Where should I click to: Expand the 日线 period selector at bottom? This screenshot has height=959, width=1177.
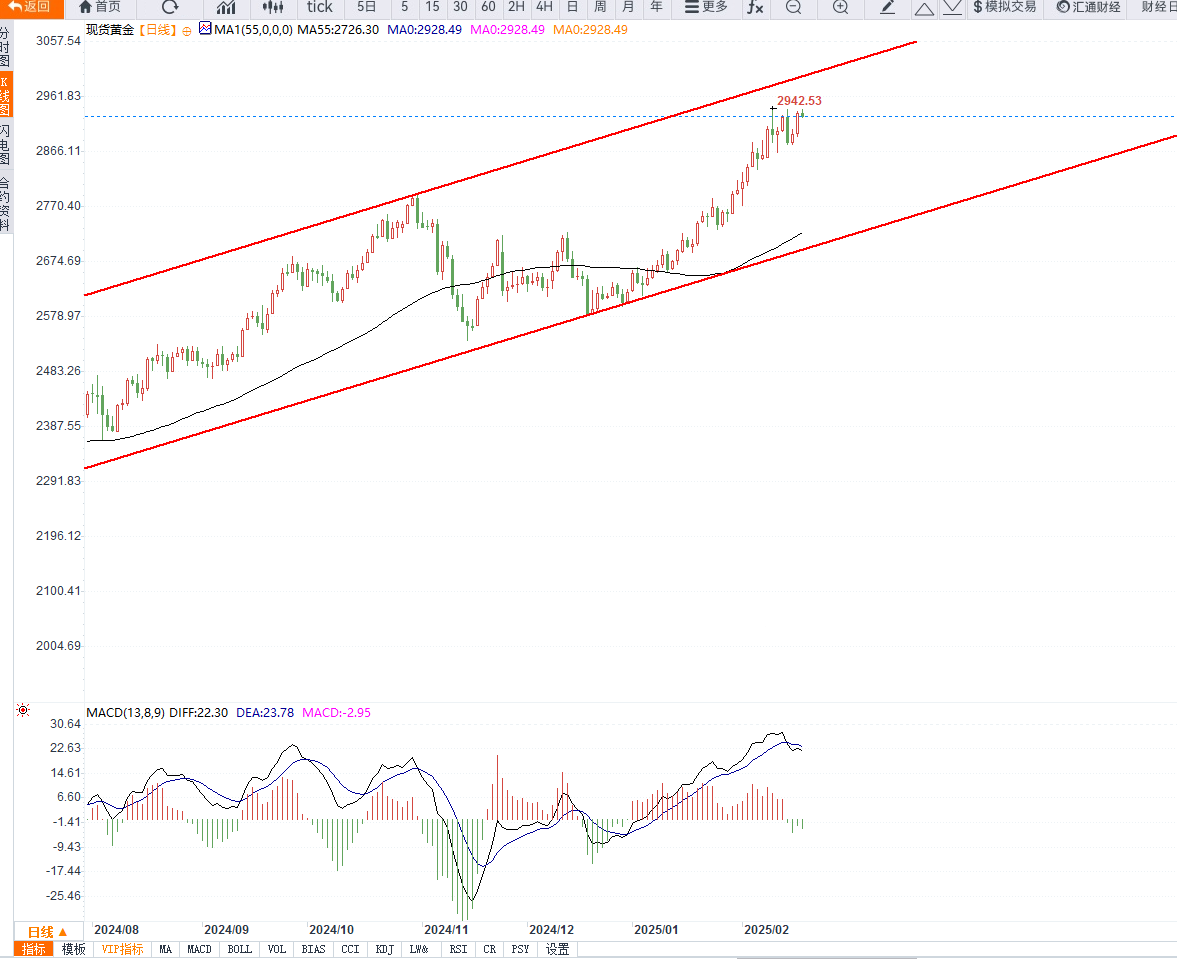click(x=47, y=932)
